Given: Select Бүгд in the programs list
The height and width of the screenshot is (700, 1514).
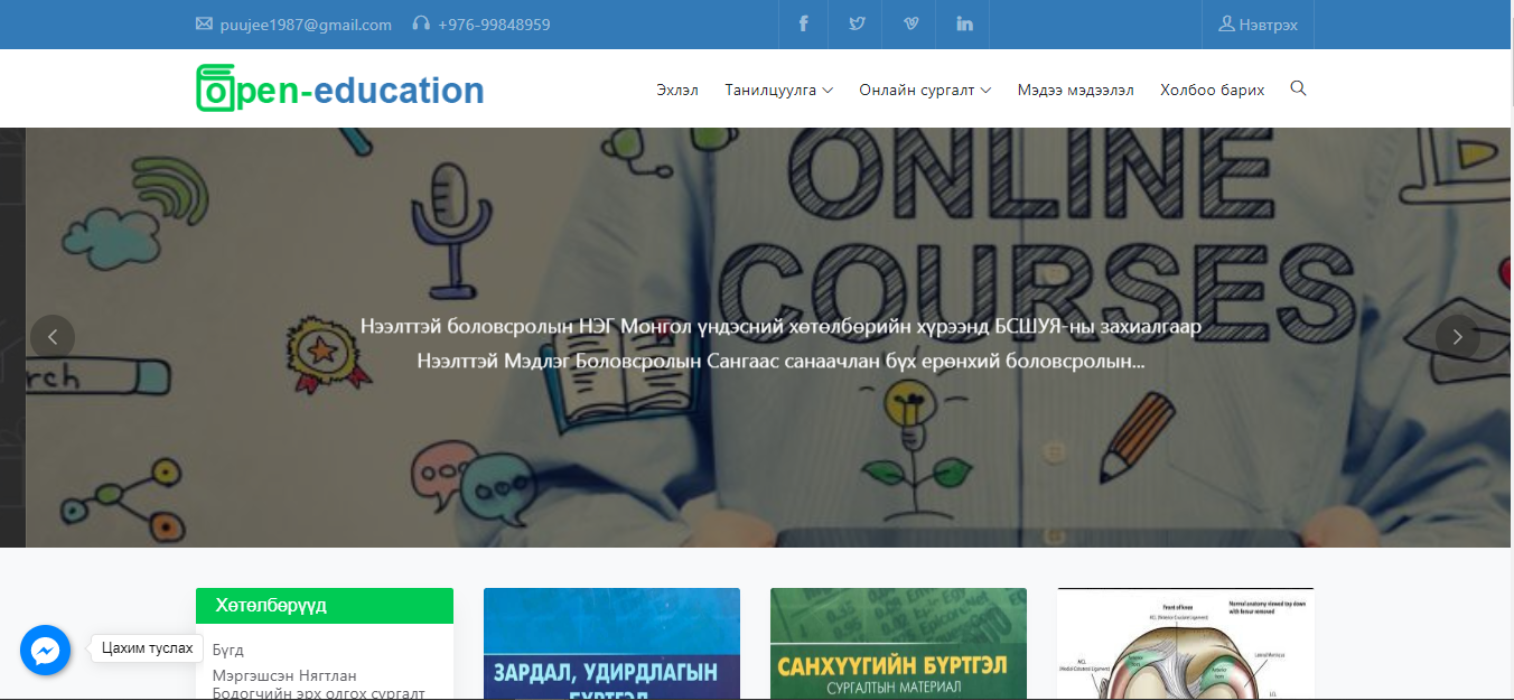Looking at the screenshot, I should (x=228, y=650).
